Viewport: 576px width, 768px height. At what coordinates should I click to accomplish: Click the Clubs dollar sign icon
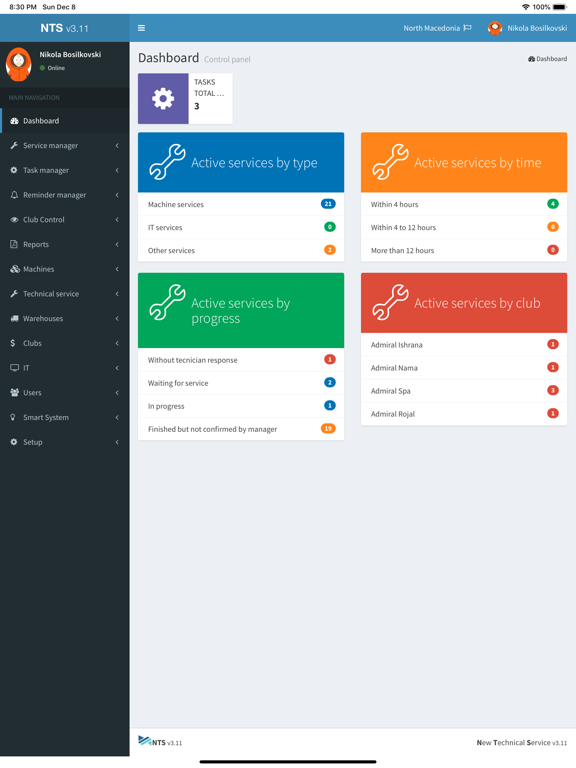click(13, 343)
